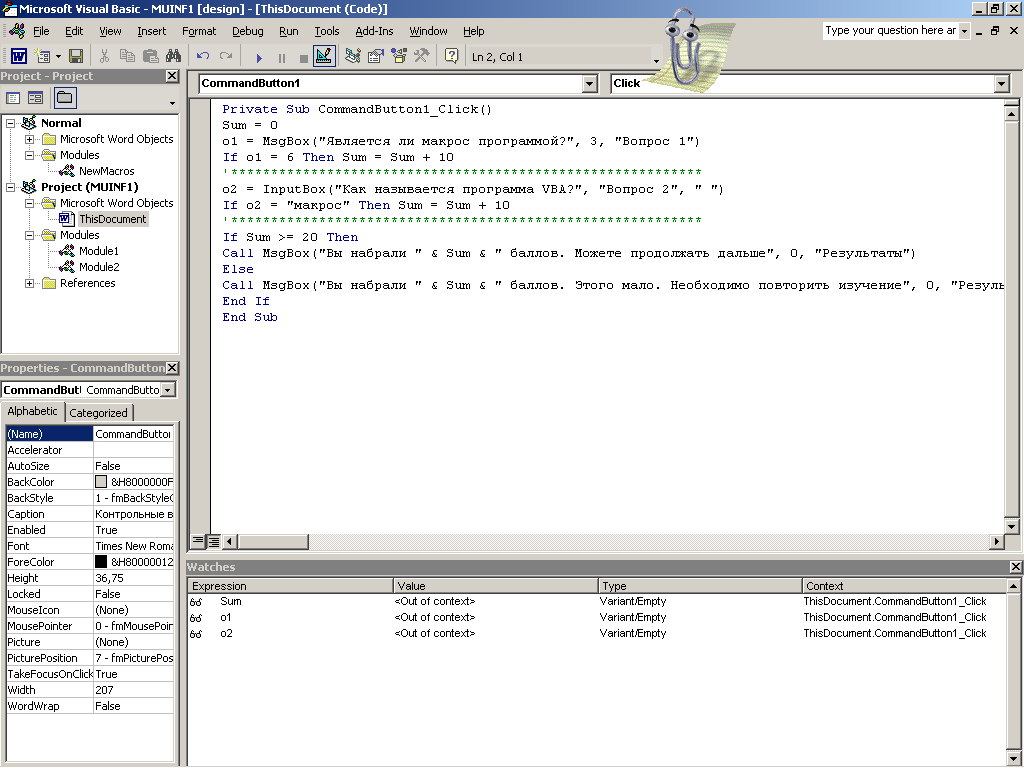Image resolution: width=1024 pixels, height=768 pixels.
Task: Close the Watches panel
Action: 1016,567
